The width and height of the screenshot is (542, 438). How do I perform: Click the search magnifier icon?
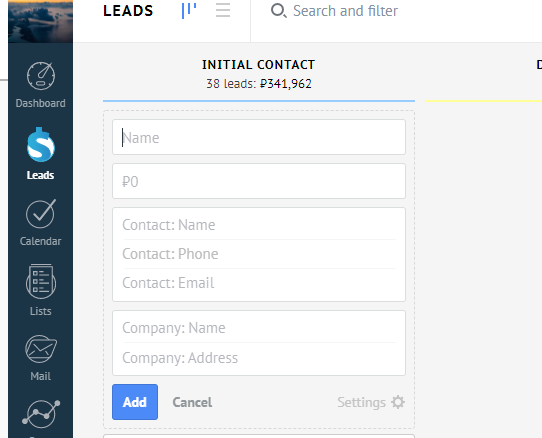pyautogui.click(x=278, y=11)
